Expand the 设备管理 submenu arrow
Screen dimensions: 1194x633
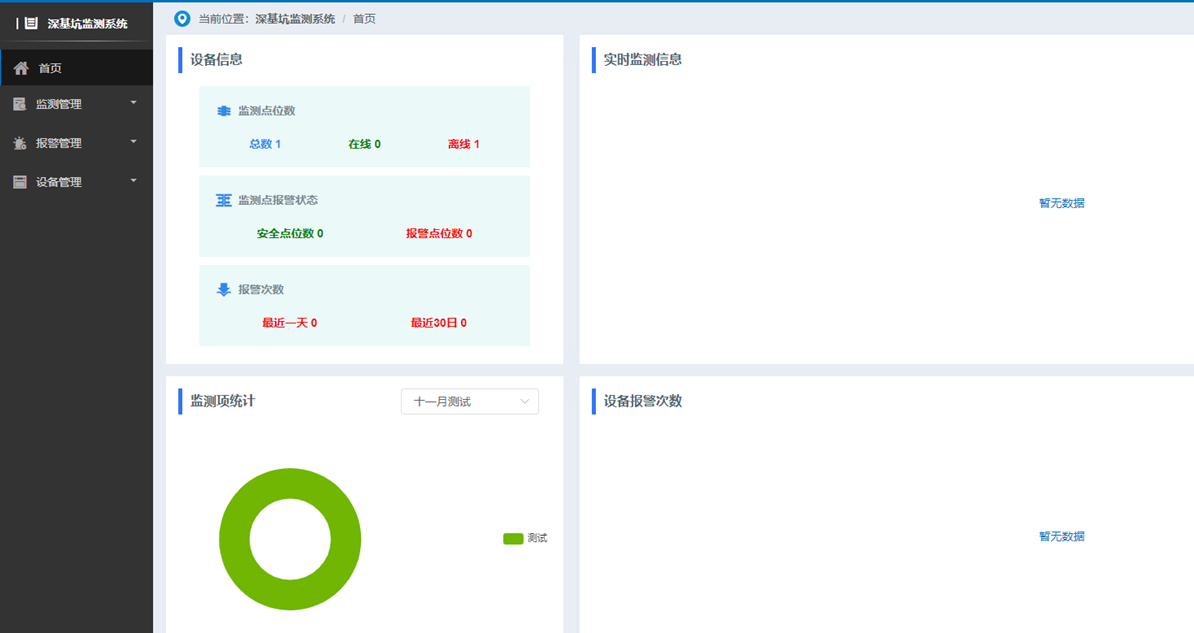[134, 181]
